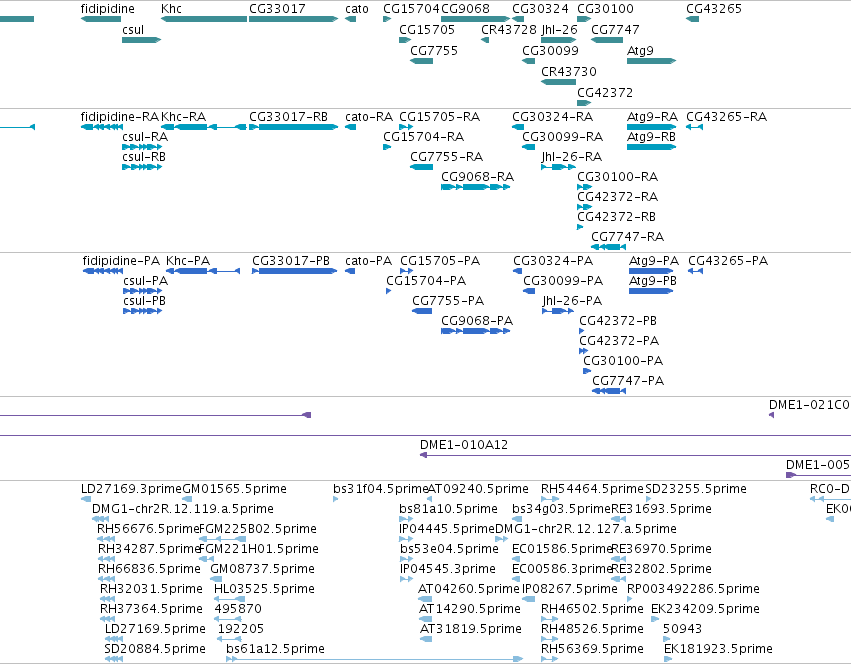Select the CG9068 gene label
Screen dimensions: 851x664
click(466, 9)
